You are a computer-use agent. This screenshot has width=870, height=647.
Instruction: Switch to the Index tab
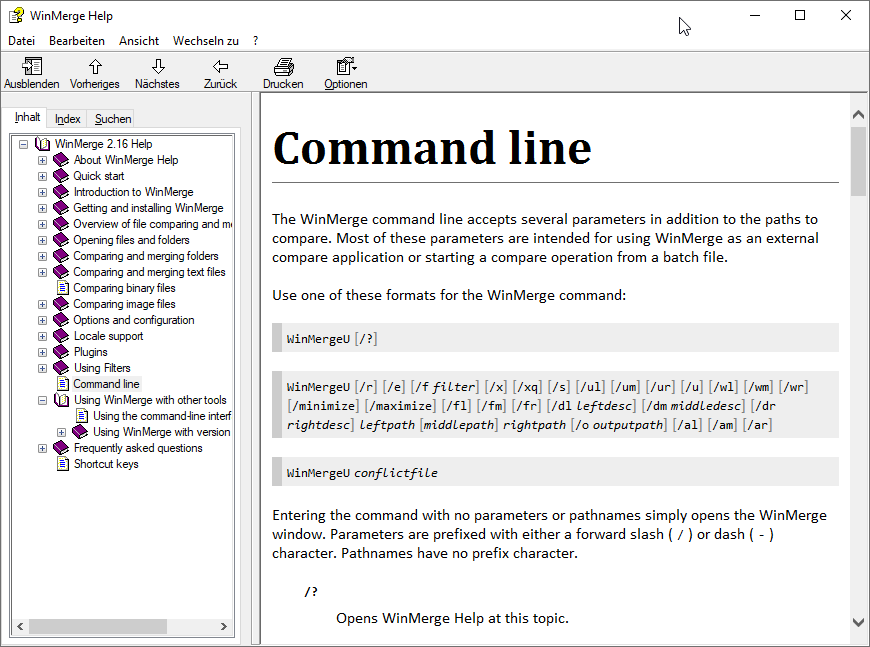tap(68, 119)
